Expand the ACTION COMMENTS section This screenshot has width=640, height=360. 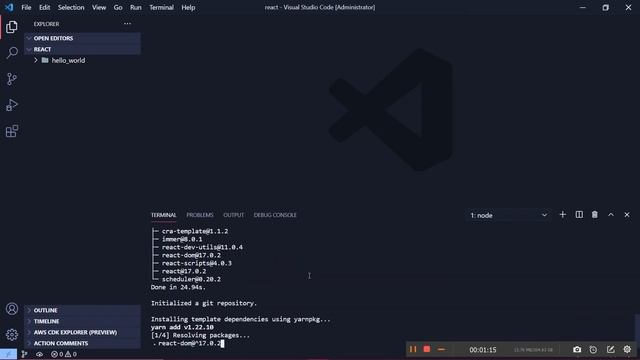tap(82, 343)
